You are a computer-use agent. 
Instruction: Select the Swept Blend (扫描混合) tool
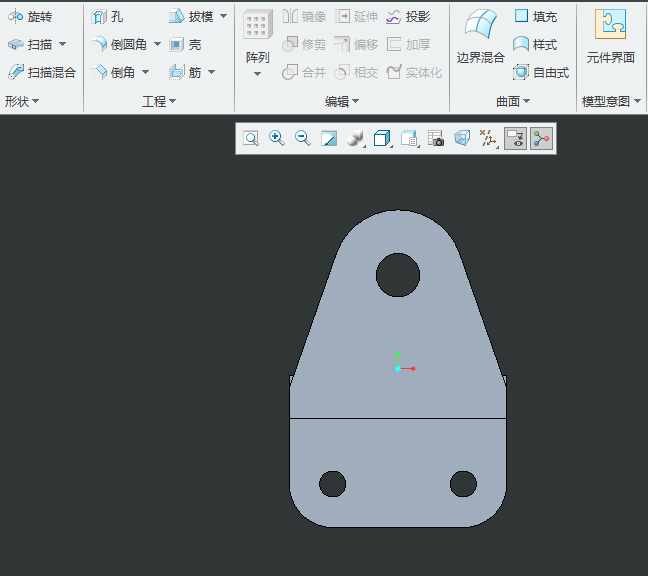(x=42, y=72)
